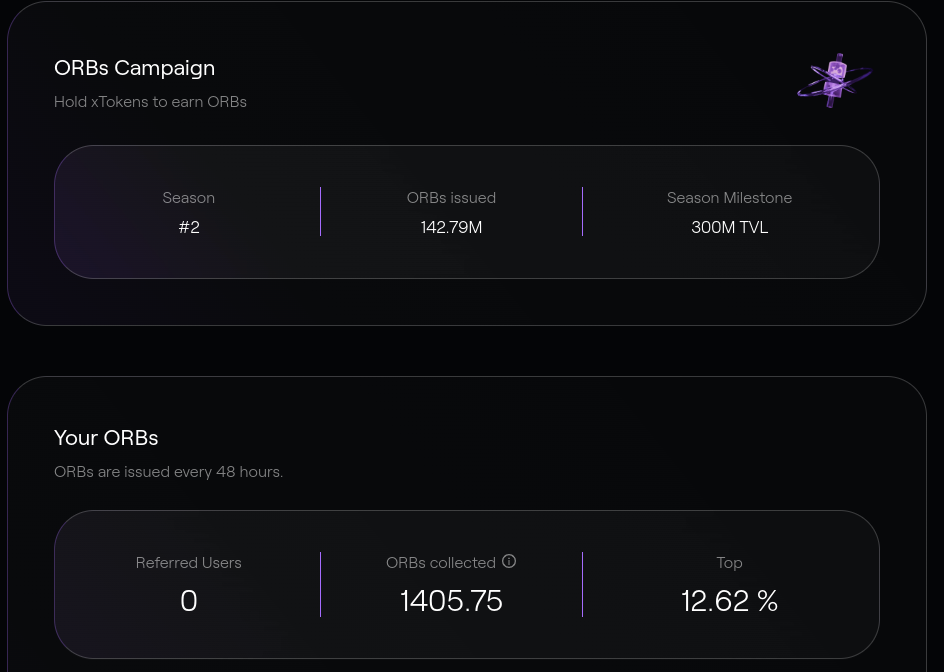944x672 pixels.
Task: Click the Season label
Action: 188,198
